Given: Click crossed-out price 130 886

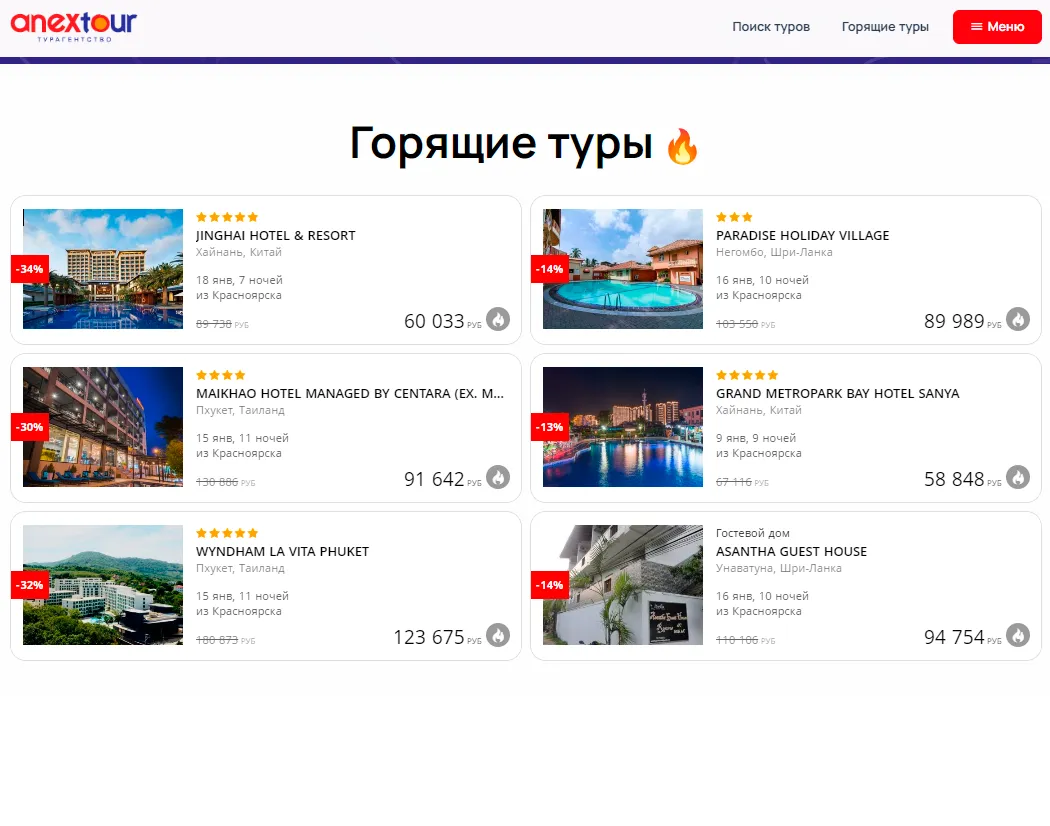Looking at the screenshot, I should coord(217,482).
